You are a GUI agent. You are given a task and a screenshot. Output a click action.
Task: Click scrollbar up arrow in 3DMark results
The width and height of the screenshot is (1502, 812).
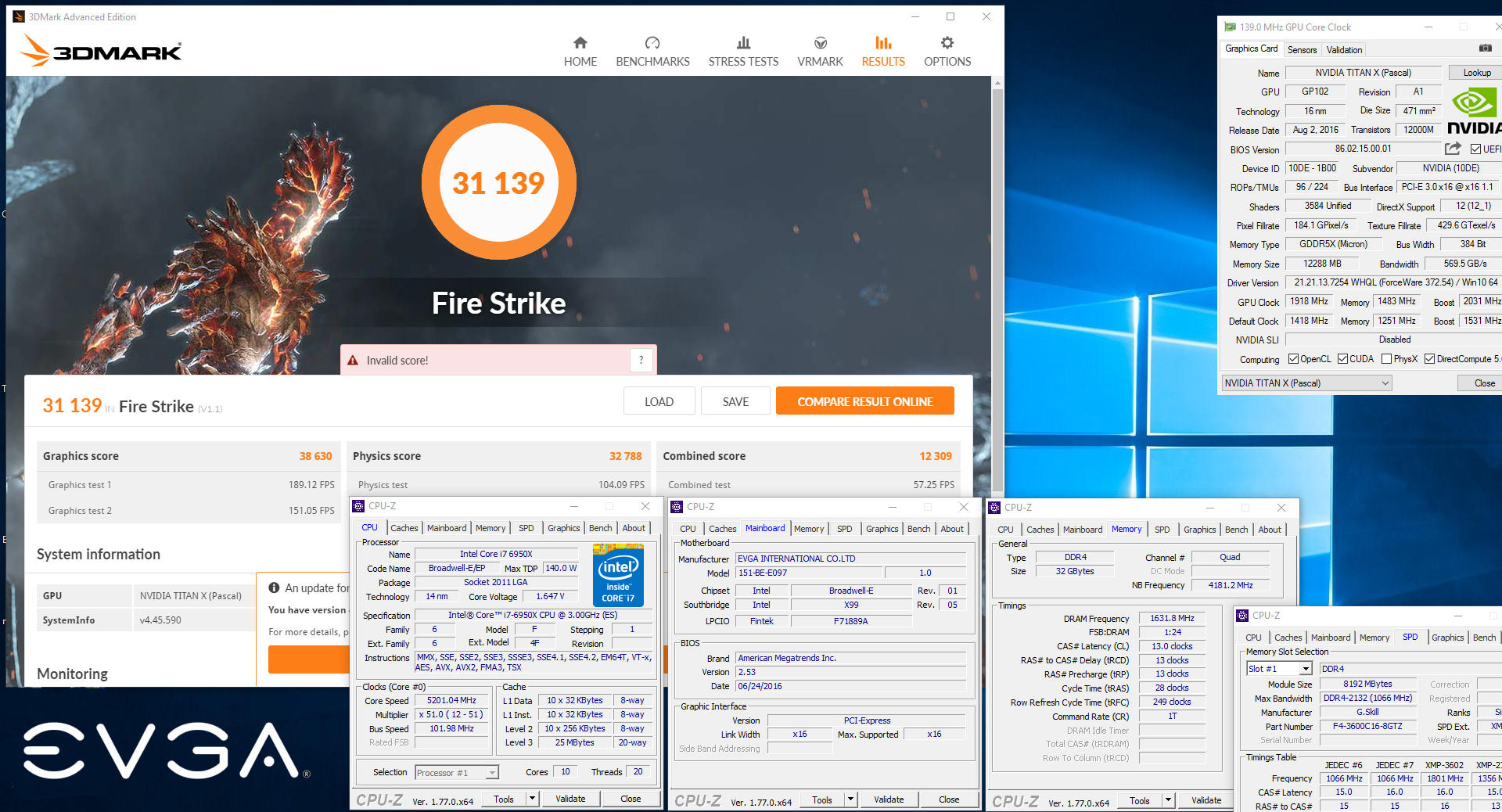click(x=997, y=82)
